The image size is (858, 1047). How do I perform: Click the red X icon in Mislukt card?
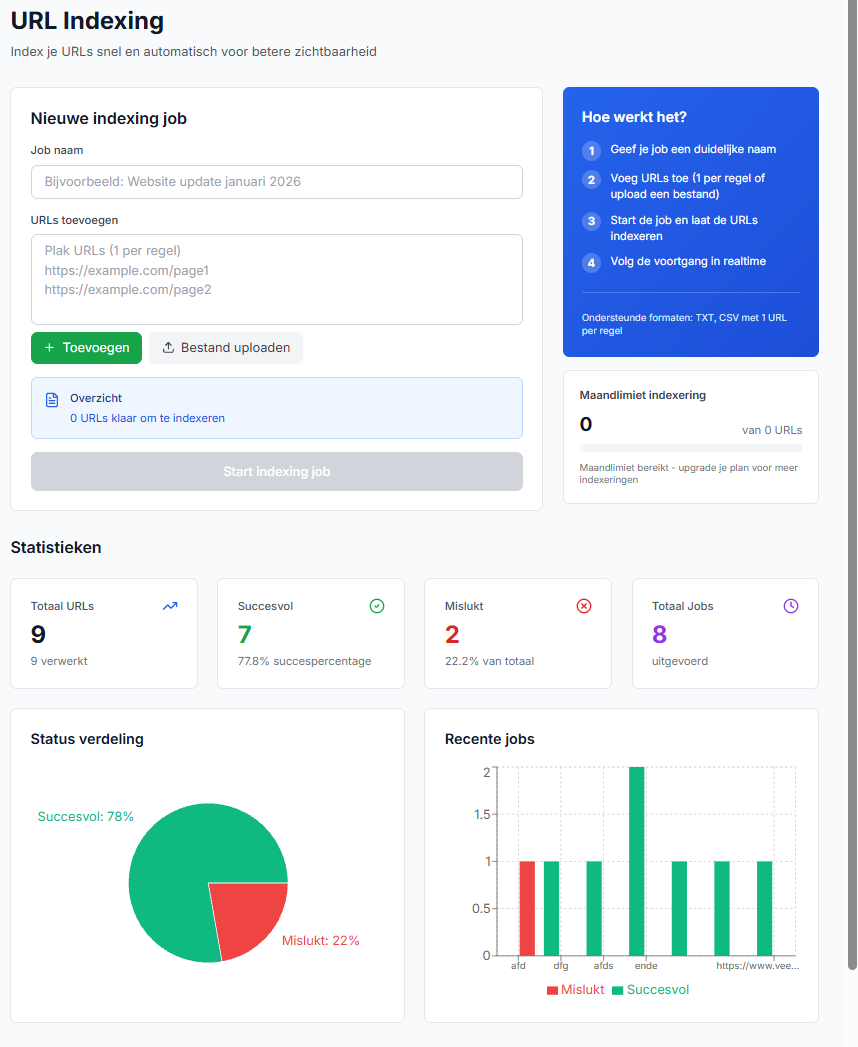tap(584, 606)
